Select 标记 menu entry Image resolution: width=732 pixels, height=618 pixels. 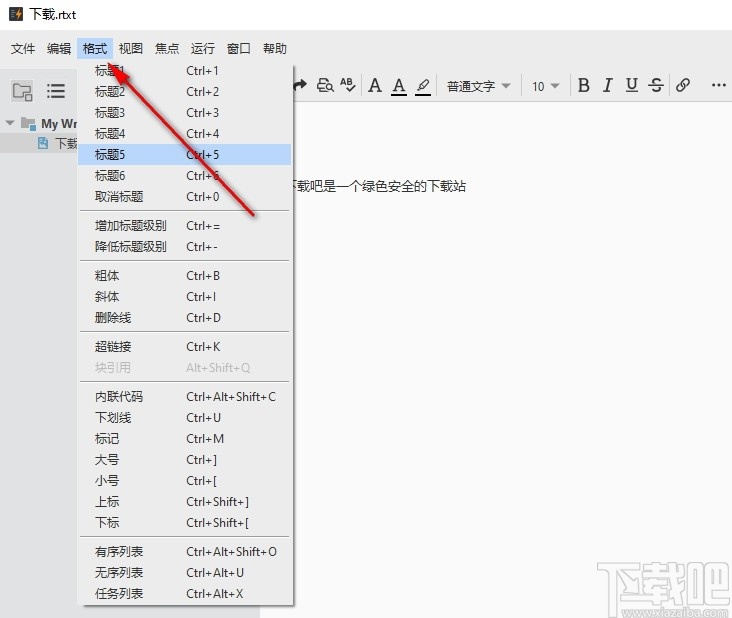pos(185,438)
